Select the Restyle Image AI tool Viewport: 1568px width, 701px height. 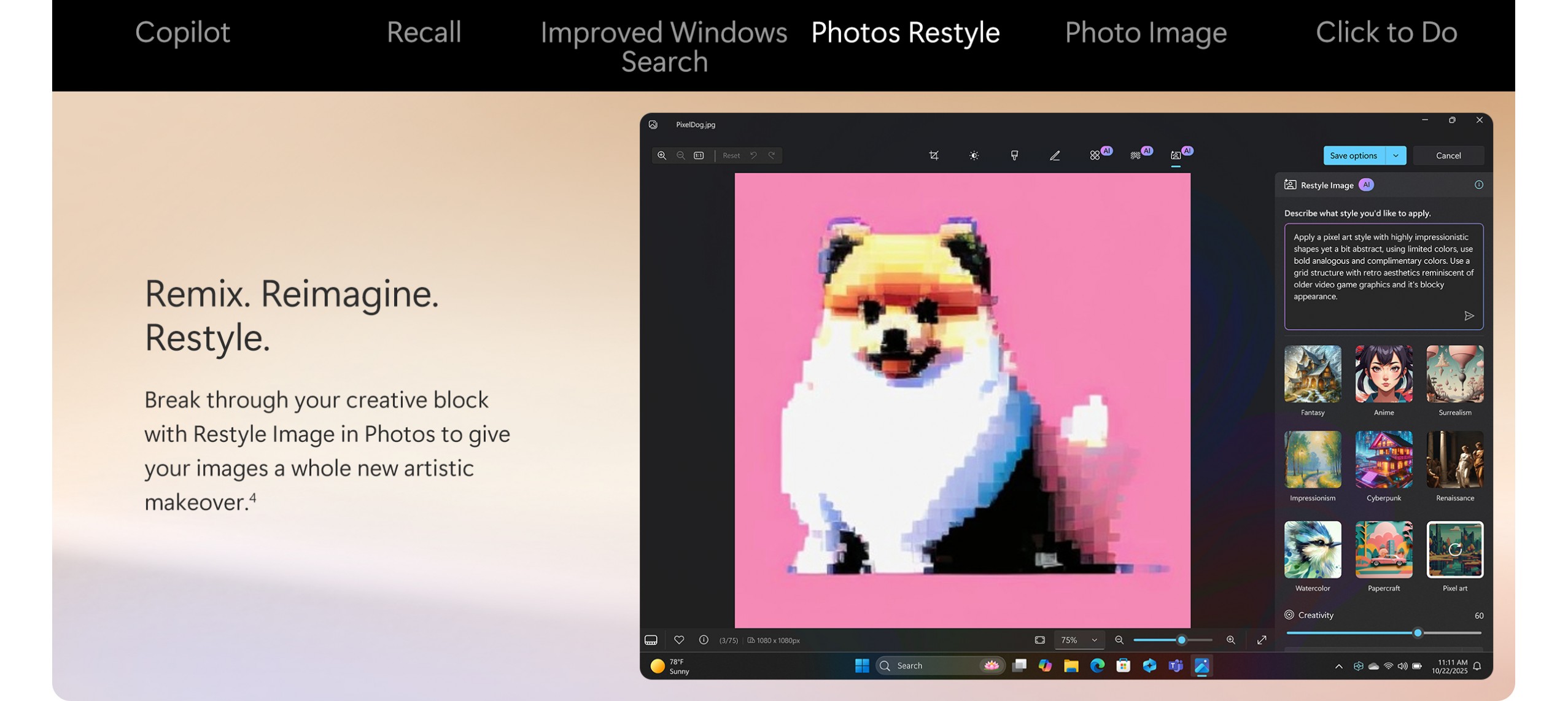[1176, 155]
